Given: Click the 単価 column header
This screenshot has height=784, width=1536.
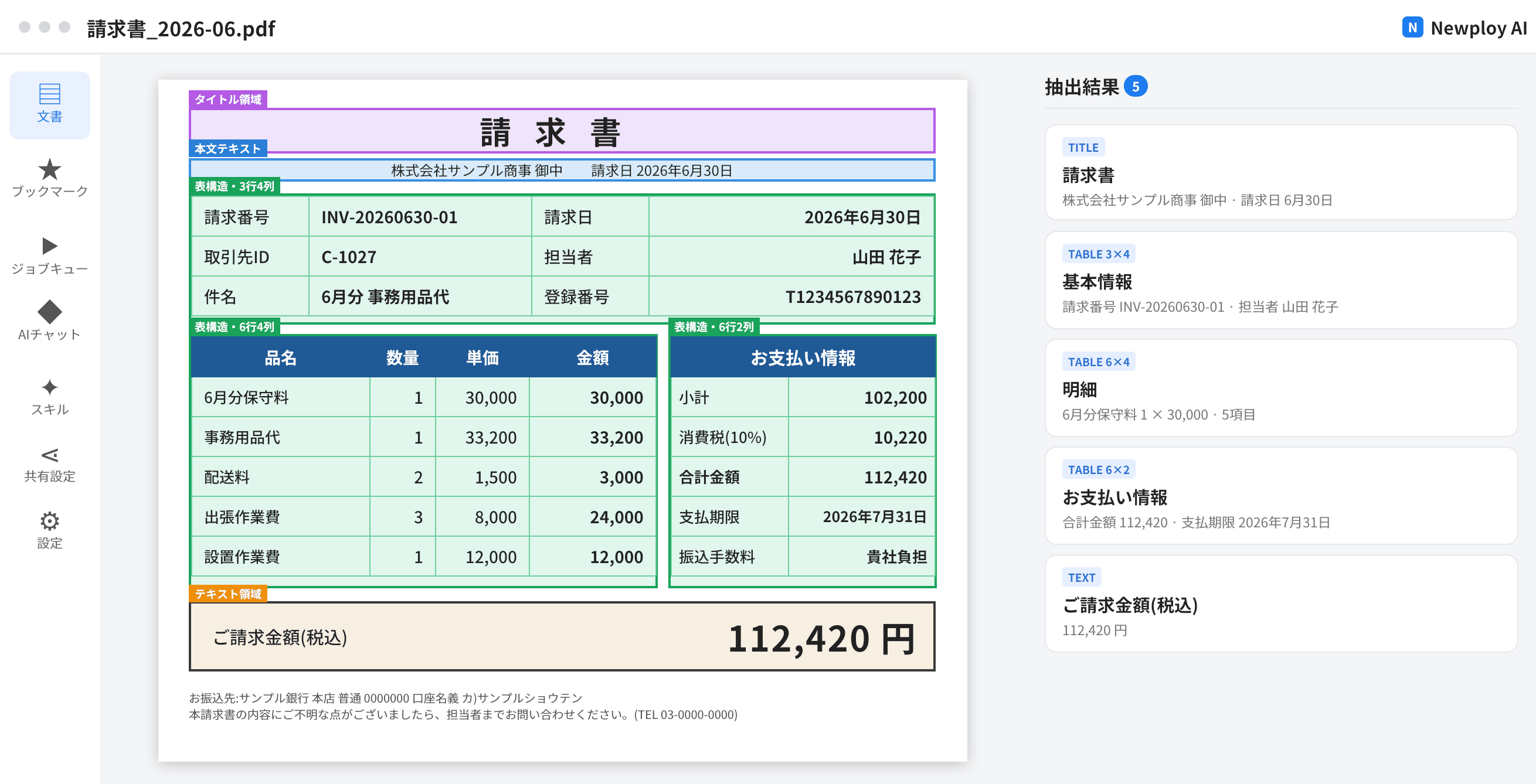Looking at the screenshot, I should click(482, 357).
